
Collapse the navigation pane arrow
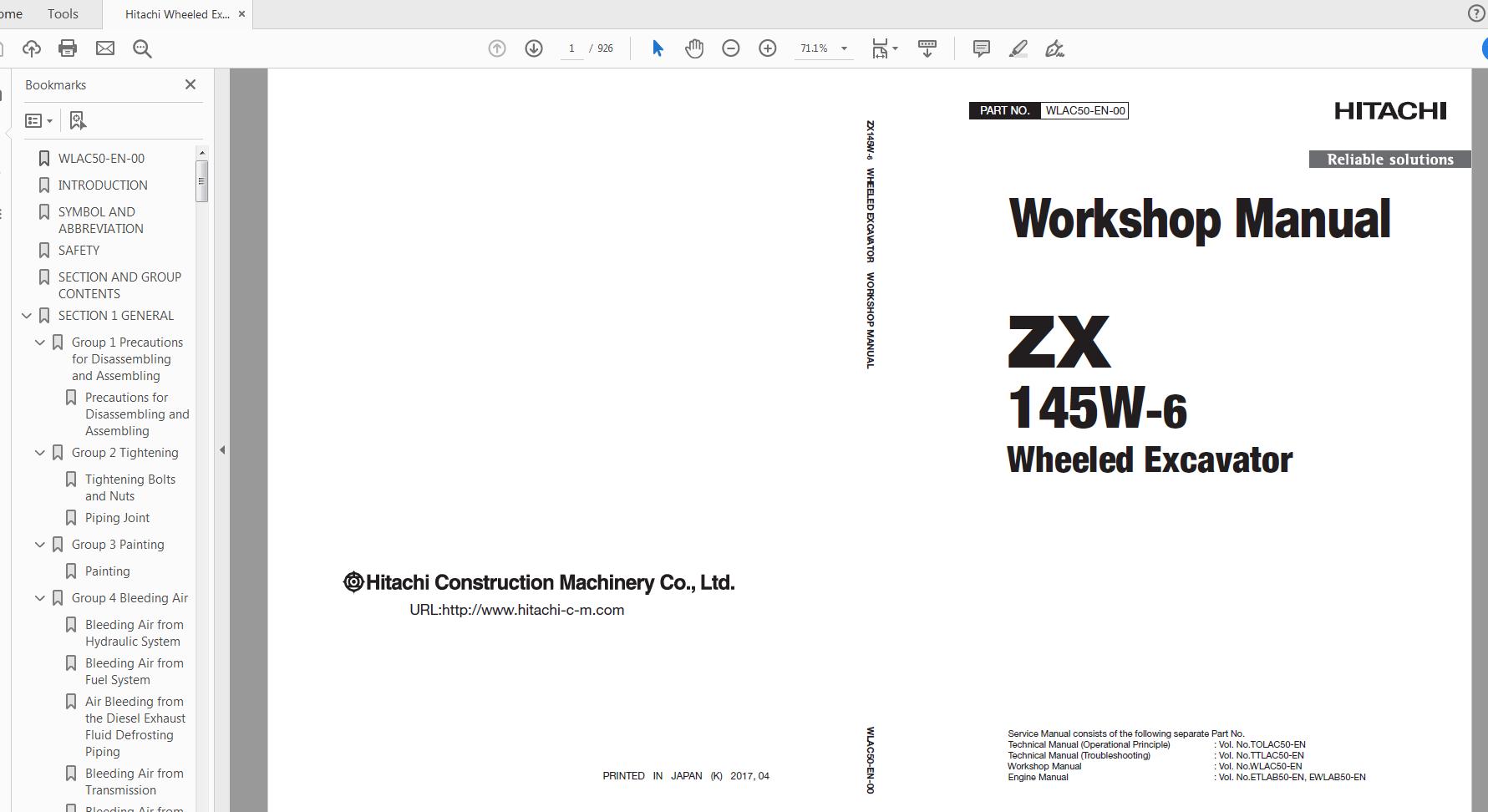tap(222, 449)
